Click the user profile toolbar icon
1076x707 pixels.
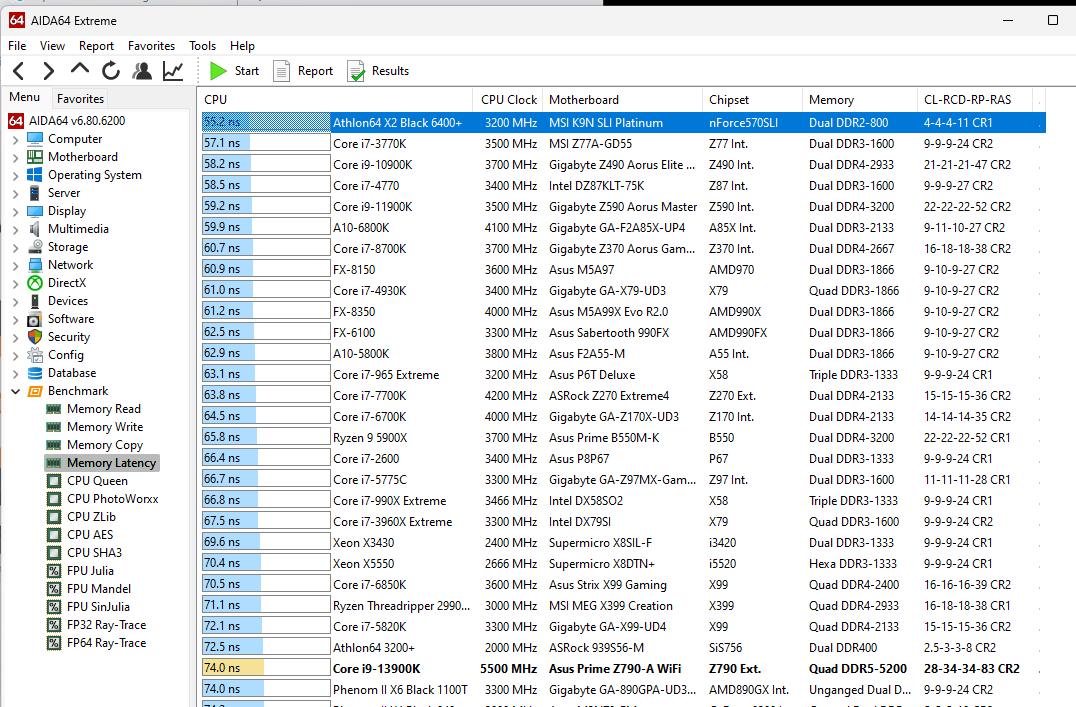(x=142, y=71)
